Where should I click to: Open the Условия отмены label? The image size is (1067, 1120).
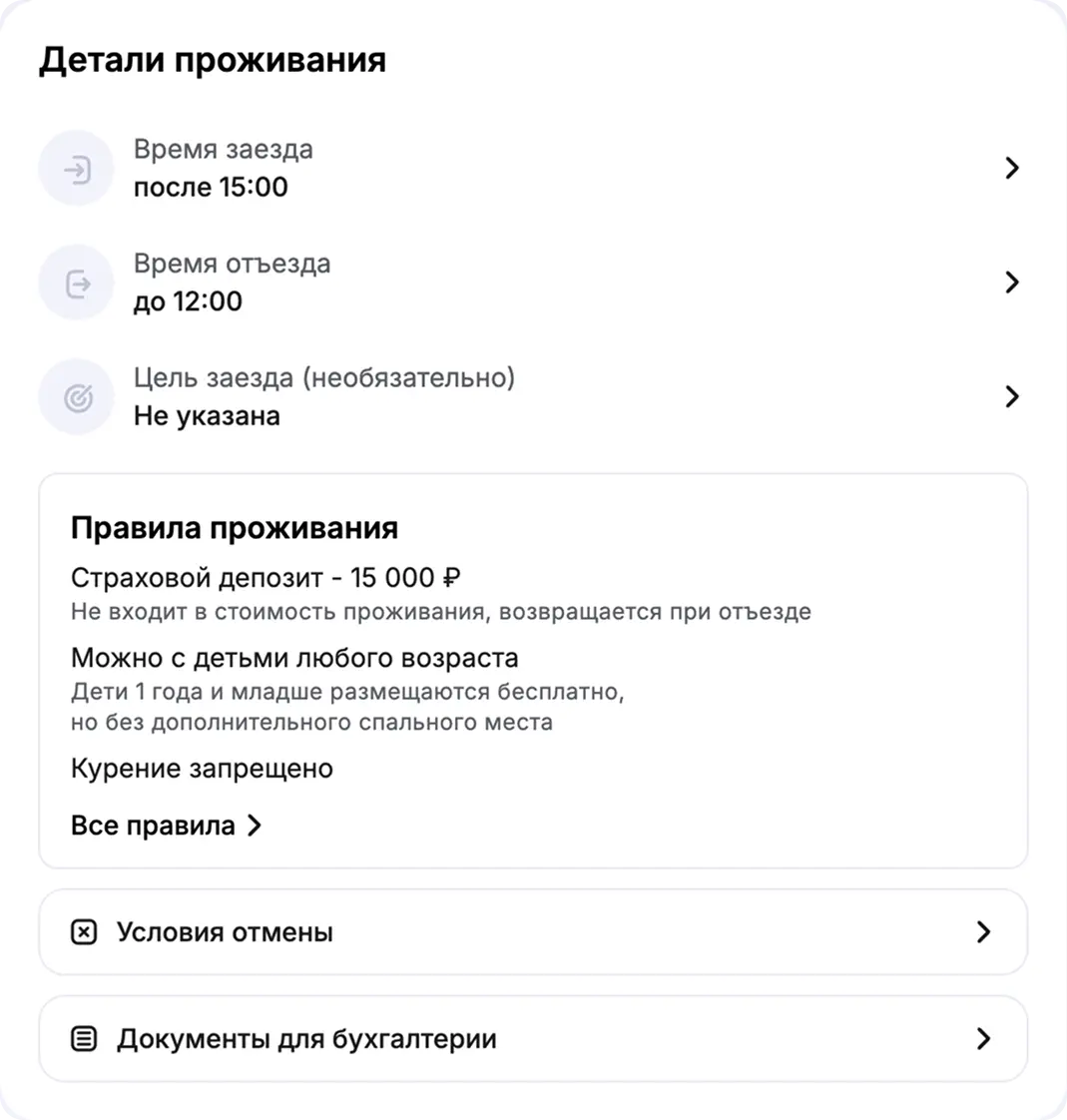pyautogui.click(x=225, y=932)
